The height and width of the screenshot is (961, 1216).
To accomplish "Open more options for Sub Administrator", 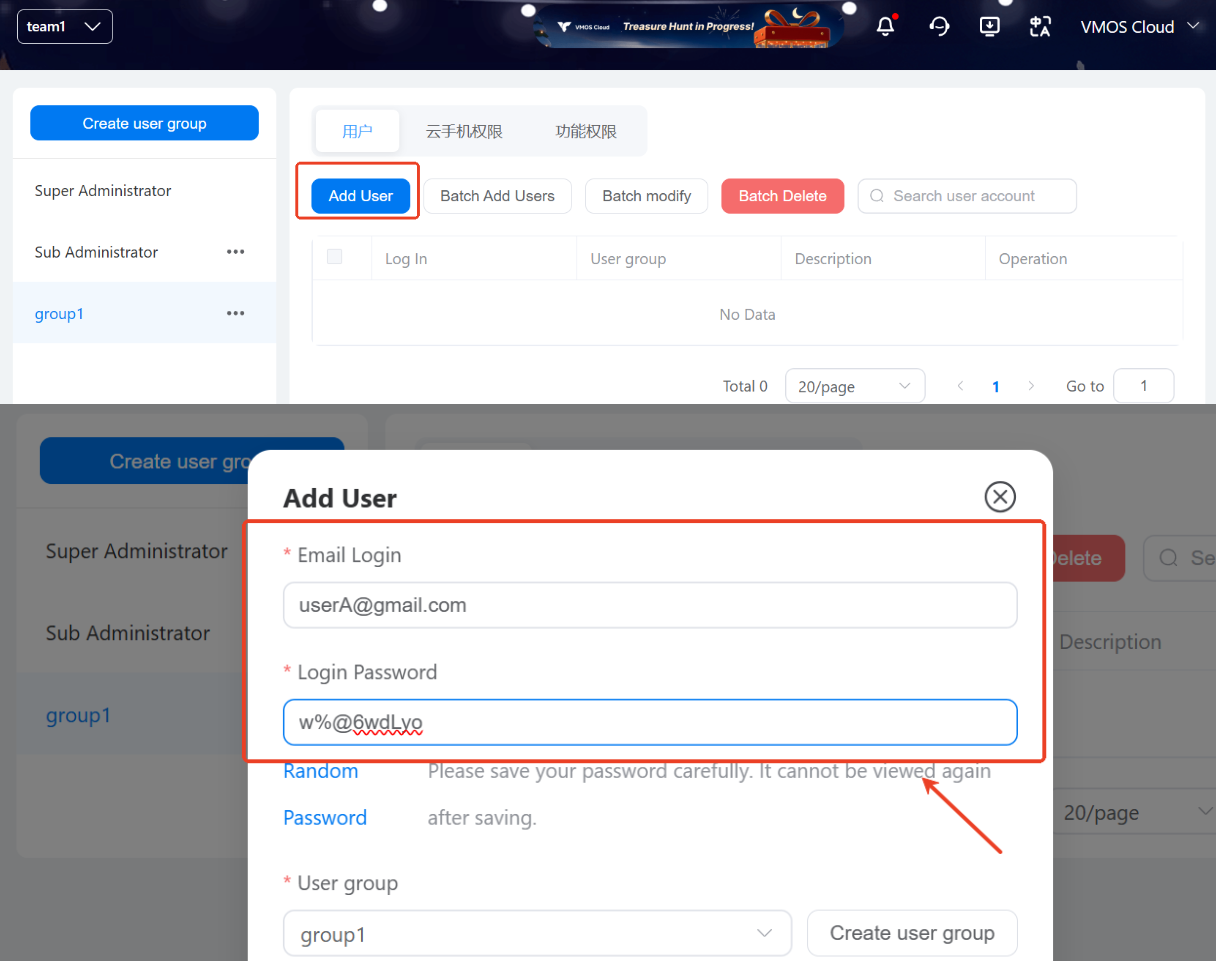I will tap(236, 252).
